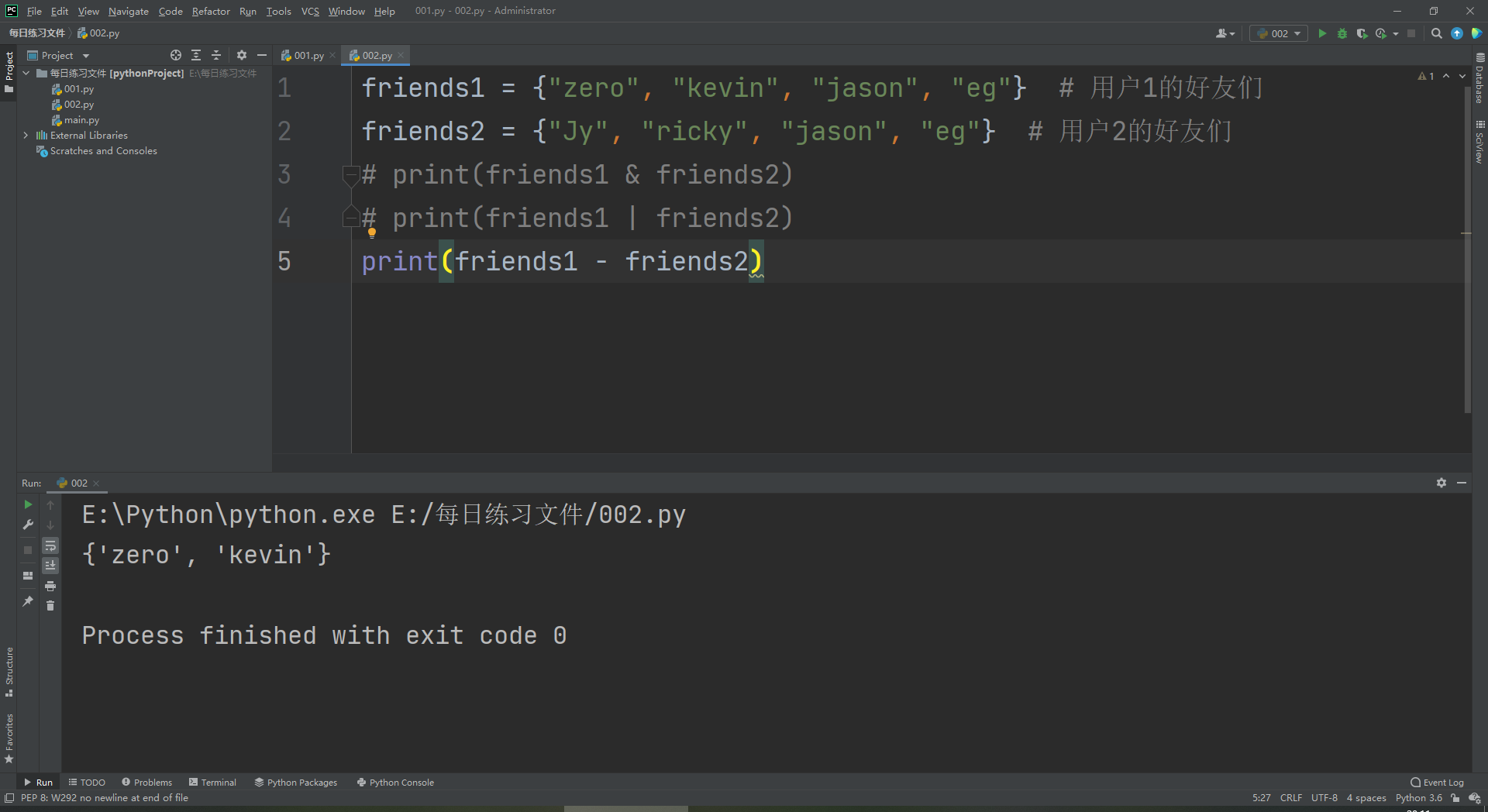Toggle tool window bars in the status bar corner
The width and height of the screenshot is (1488, 812).
pos(9,798)
